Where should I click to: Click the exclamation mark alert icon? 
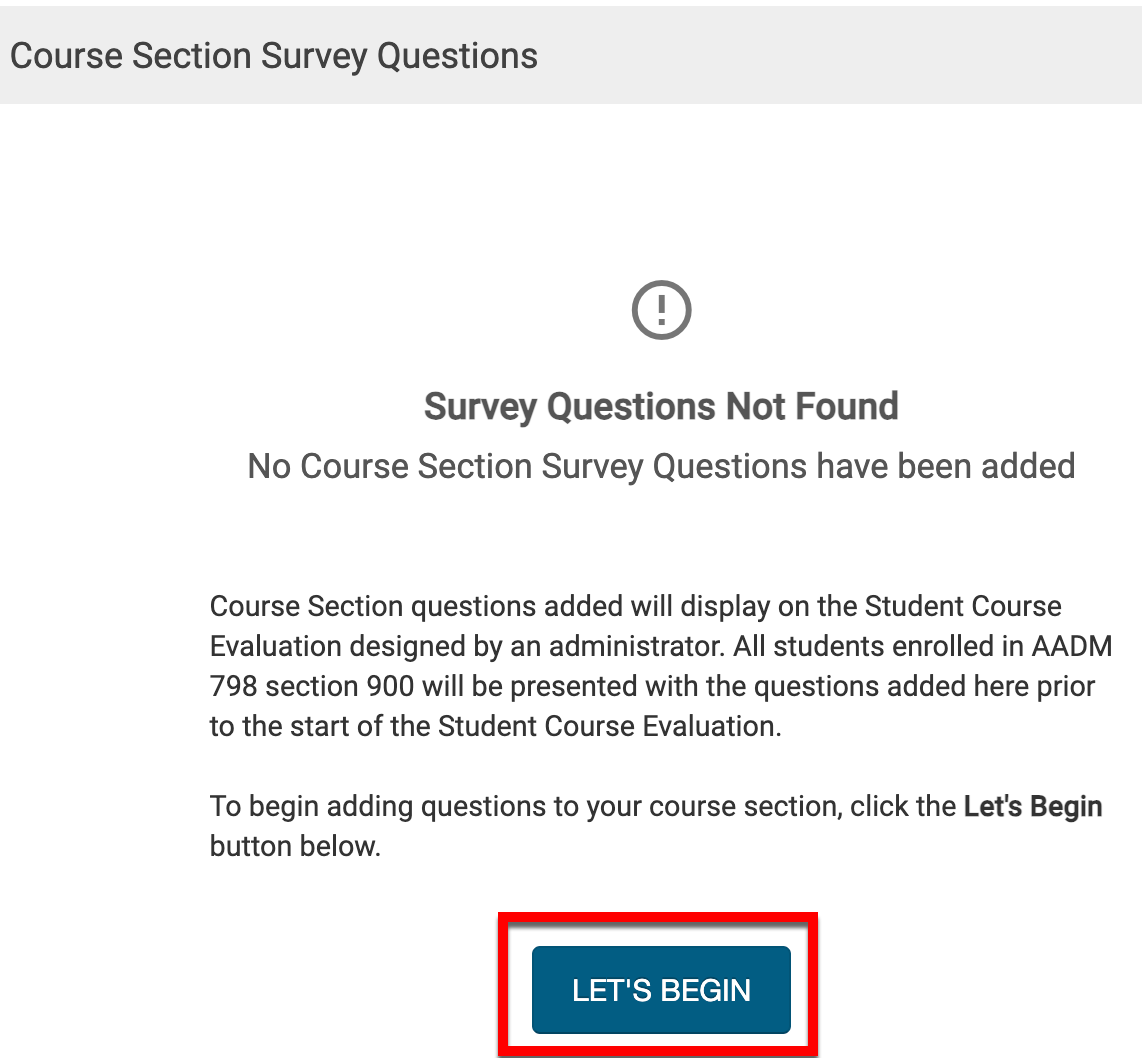tap(661, 311)
